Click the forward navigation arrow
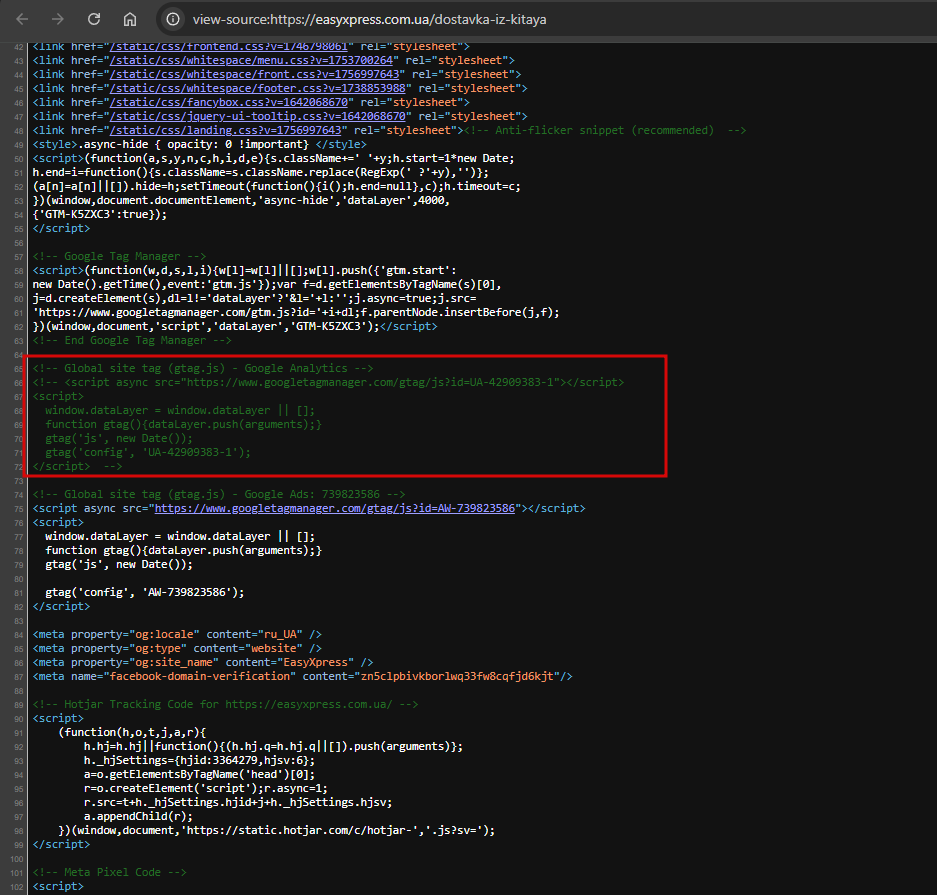This screenshot has height=895, width=937. tap(57, 19)
